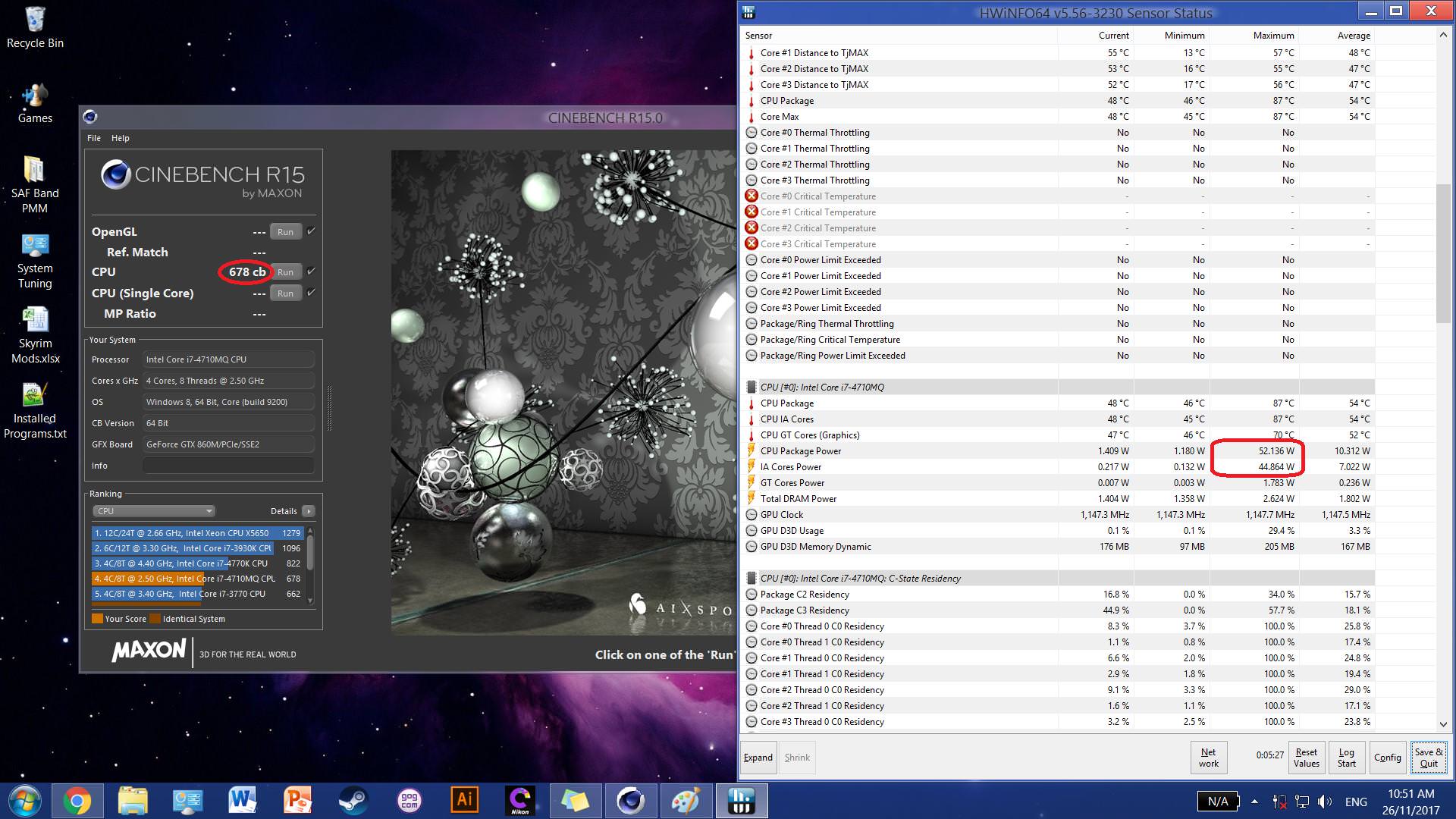Click the volume speaker tray icon
The image size is (1456, 819).
[1325, 802]
